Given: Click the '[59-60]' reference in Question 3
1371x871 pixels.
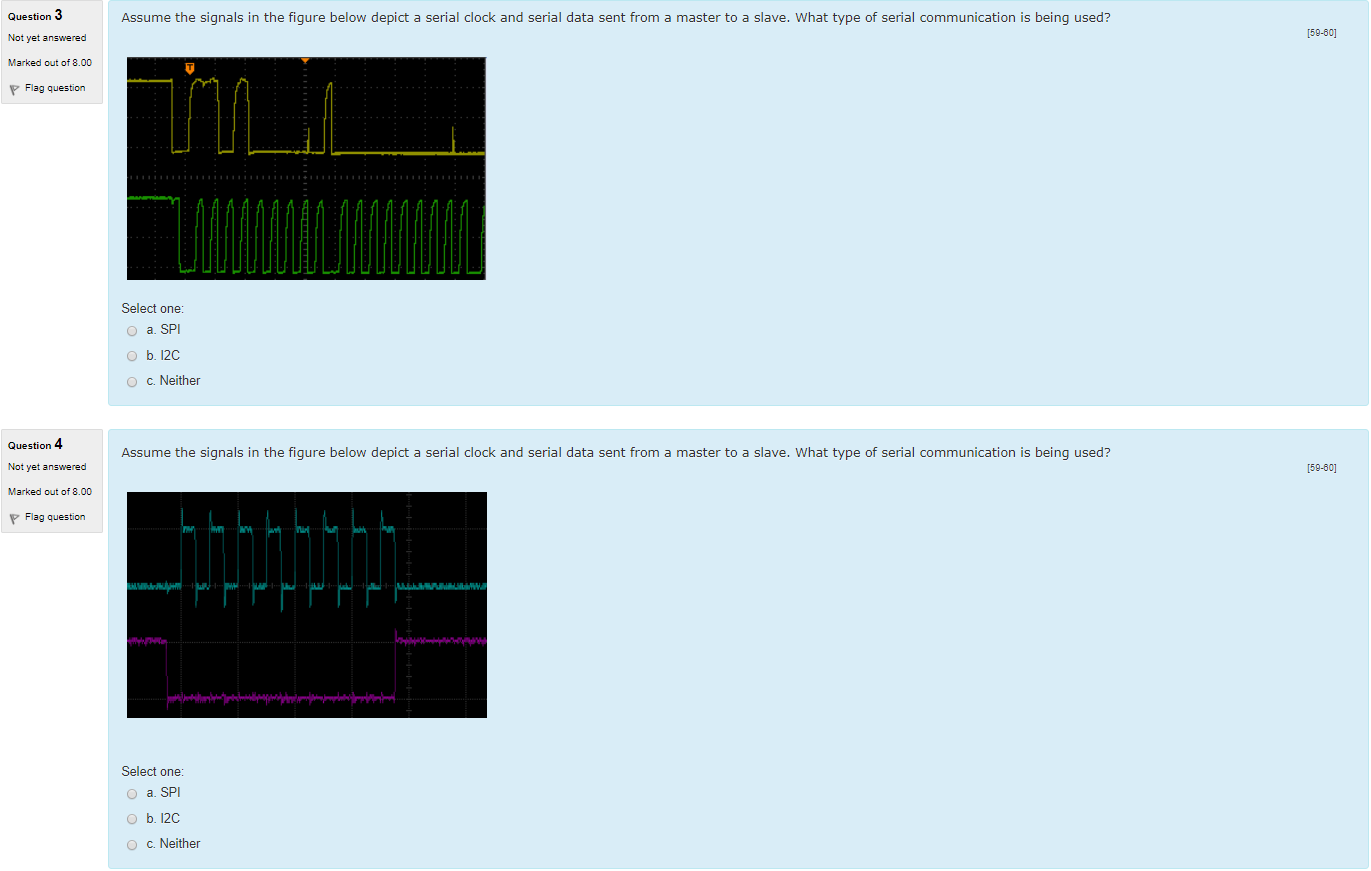Looking at the screenshot, I should point(1322,32).
